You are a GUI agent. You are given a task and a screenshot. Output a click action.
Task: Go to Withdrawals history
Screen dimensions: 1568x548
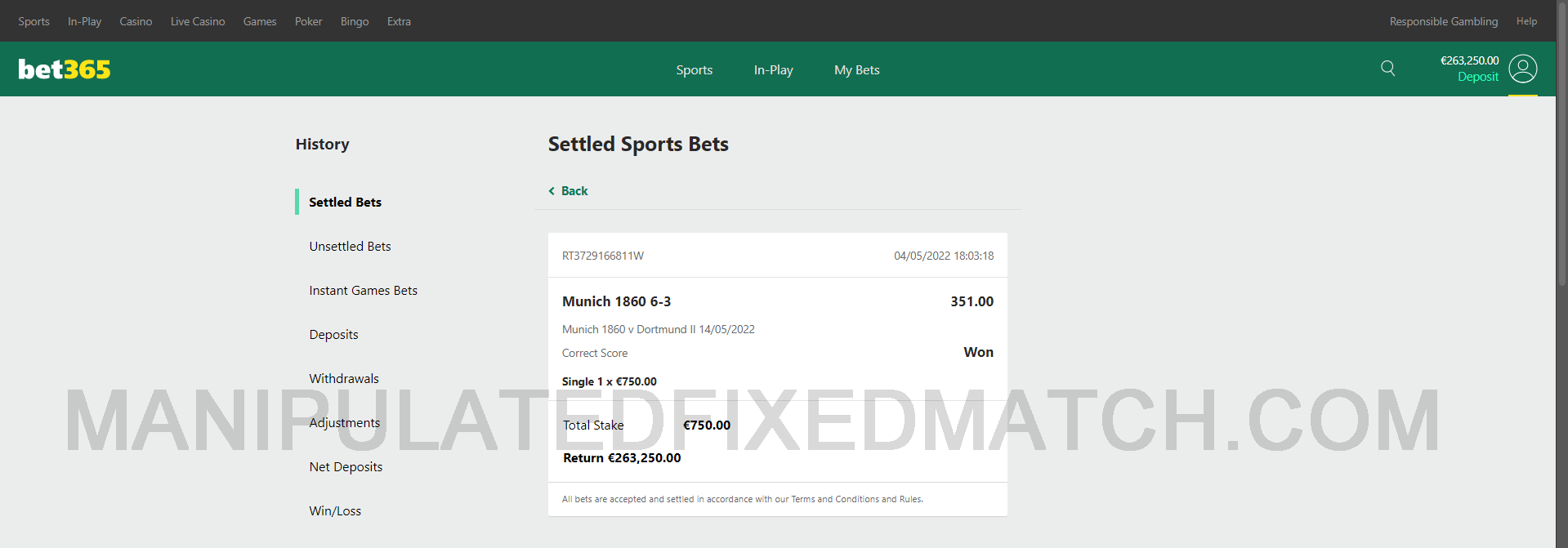pos(344,379)
